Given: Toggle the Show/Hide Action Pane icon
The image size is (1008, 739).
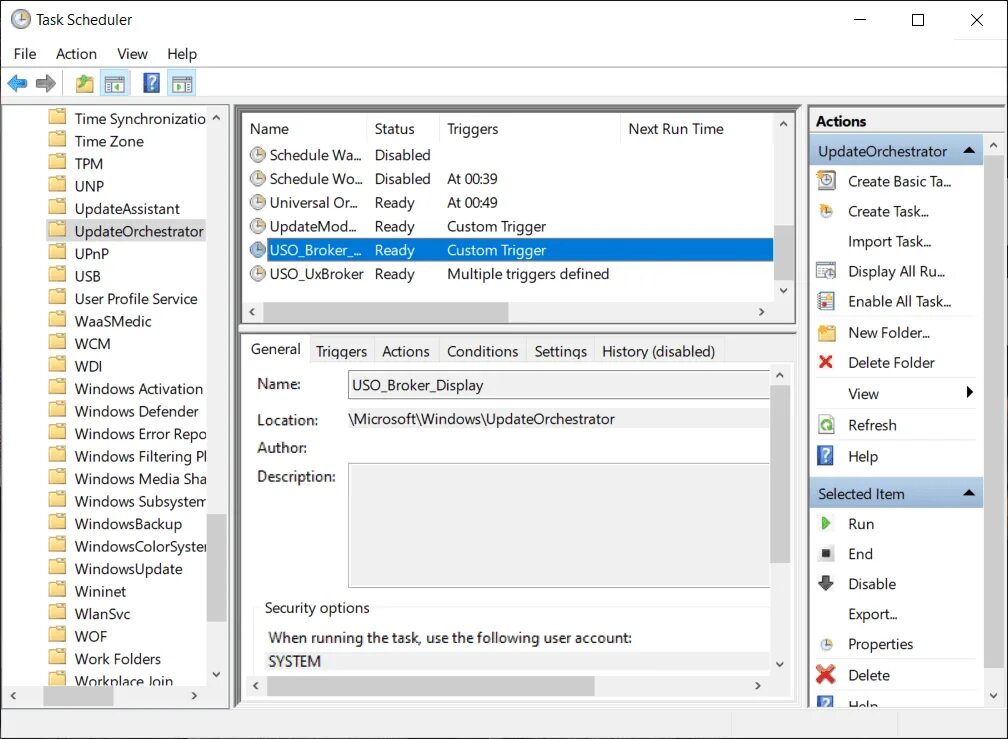Looking at the screenshot, I should [182, 84].
